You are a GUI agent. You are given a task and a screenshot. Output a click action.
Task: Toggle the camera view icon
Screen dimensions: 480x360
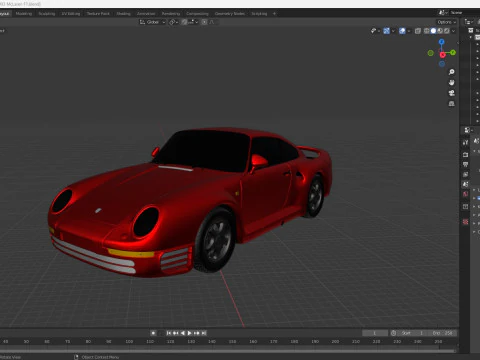point(452,93)
